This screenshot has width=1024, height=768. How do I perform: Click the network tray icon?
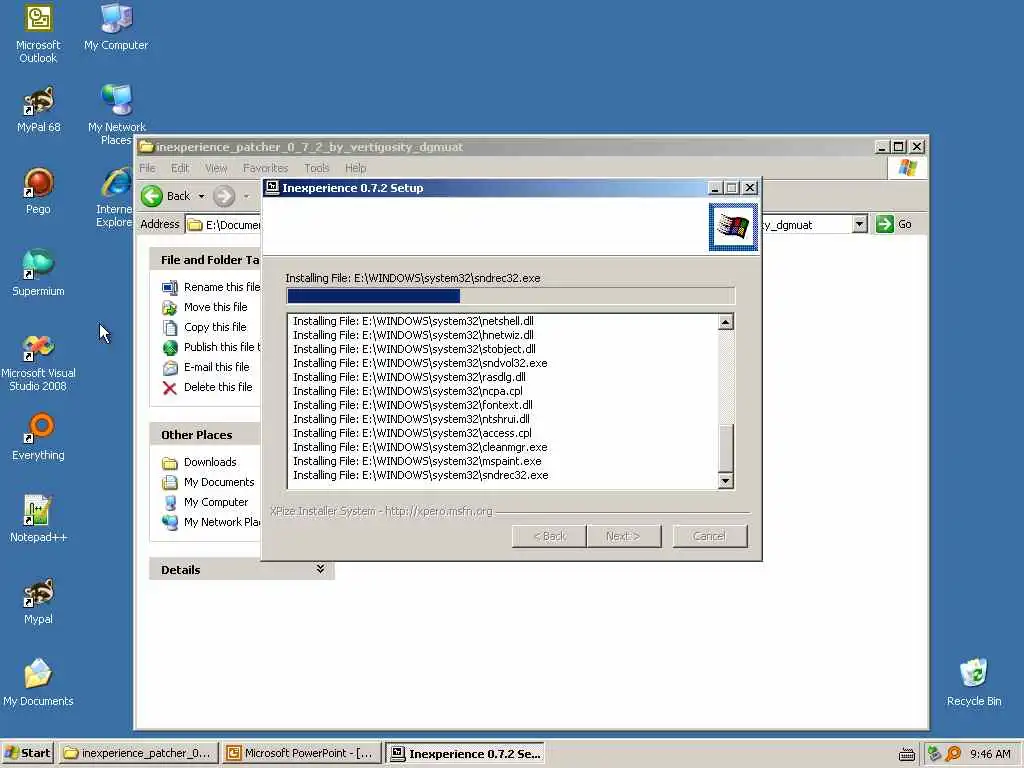pyautogui.click(x=935, y=754)
